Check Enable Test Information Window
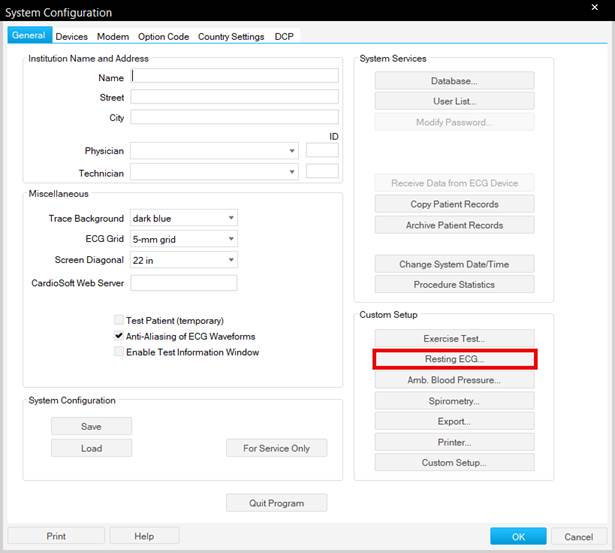Image resolution: width=615 pixels, height=553 pixels. (119, 352)
